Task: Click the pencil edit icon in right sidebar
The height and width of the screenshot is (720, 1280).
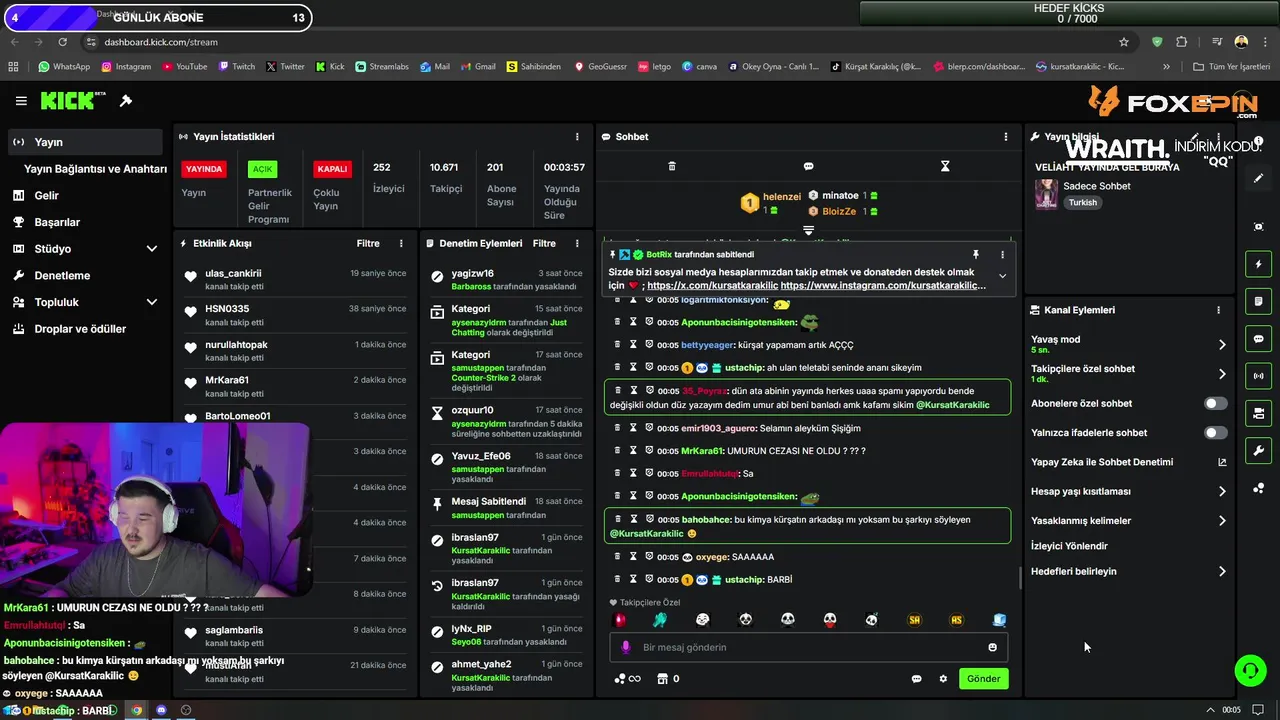Action: pos(1259,178)
